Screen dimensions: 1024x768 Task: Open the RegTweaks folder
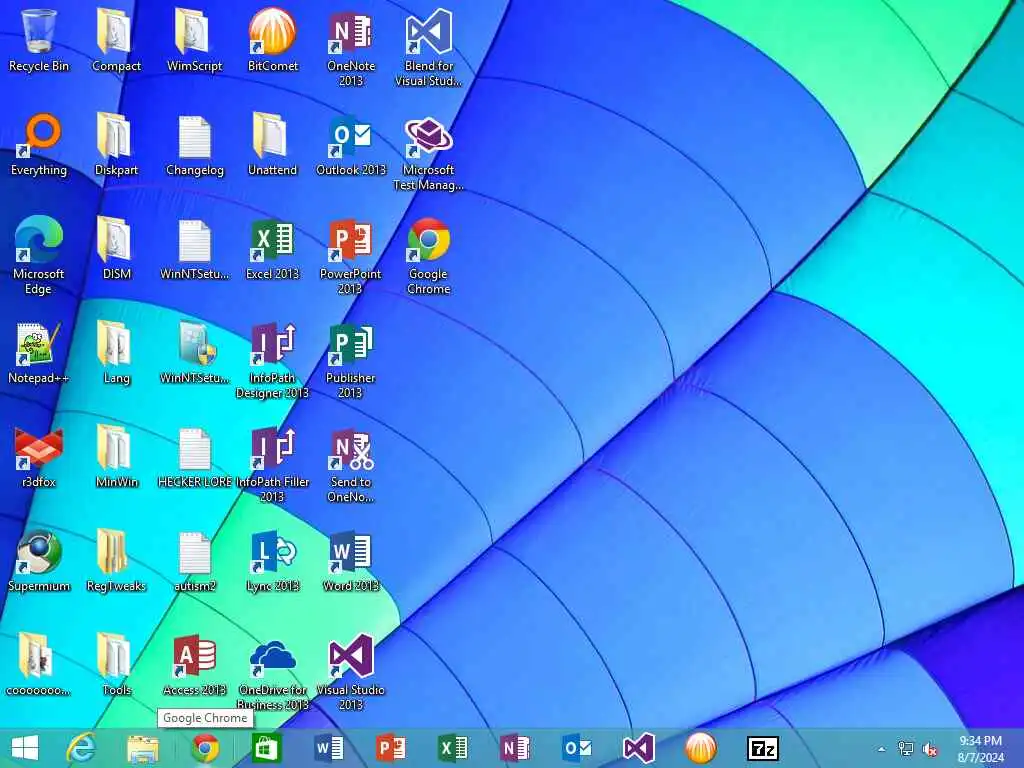coord(116,560)
